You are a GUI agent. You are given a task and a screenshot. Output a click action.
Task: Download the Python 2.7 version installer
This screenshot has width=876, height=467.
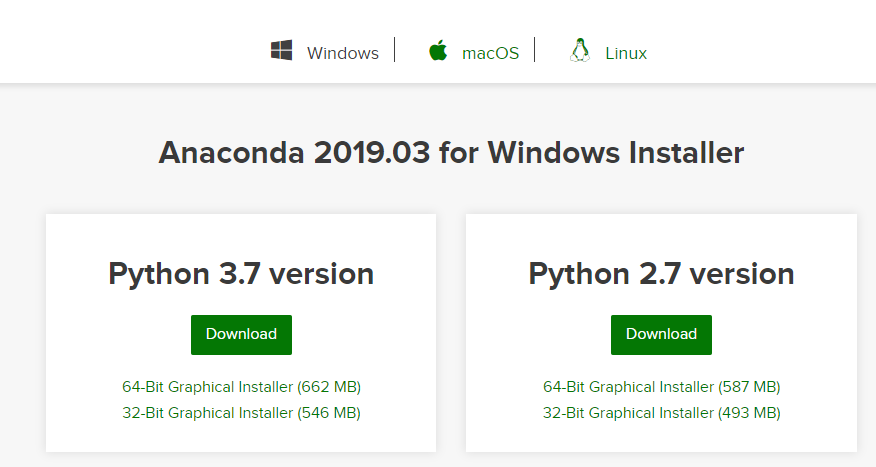tap(661, 335)
